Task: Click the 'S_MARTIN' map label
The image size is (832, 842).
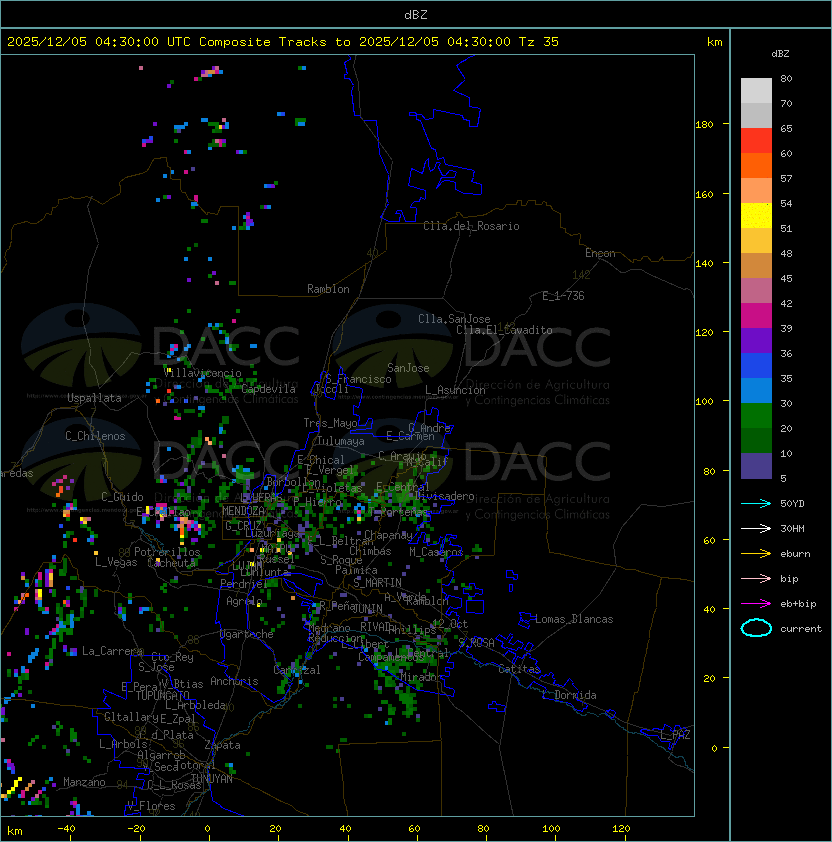Action: tap(377, 583)
